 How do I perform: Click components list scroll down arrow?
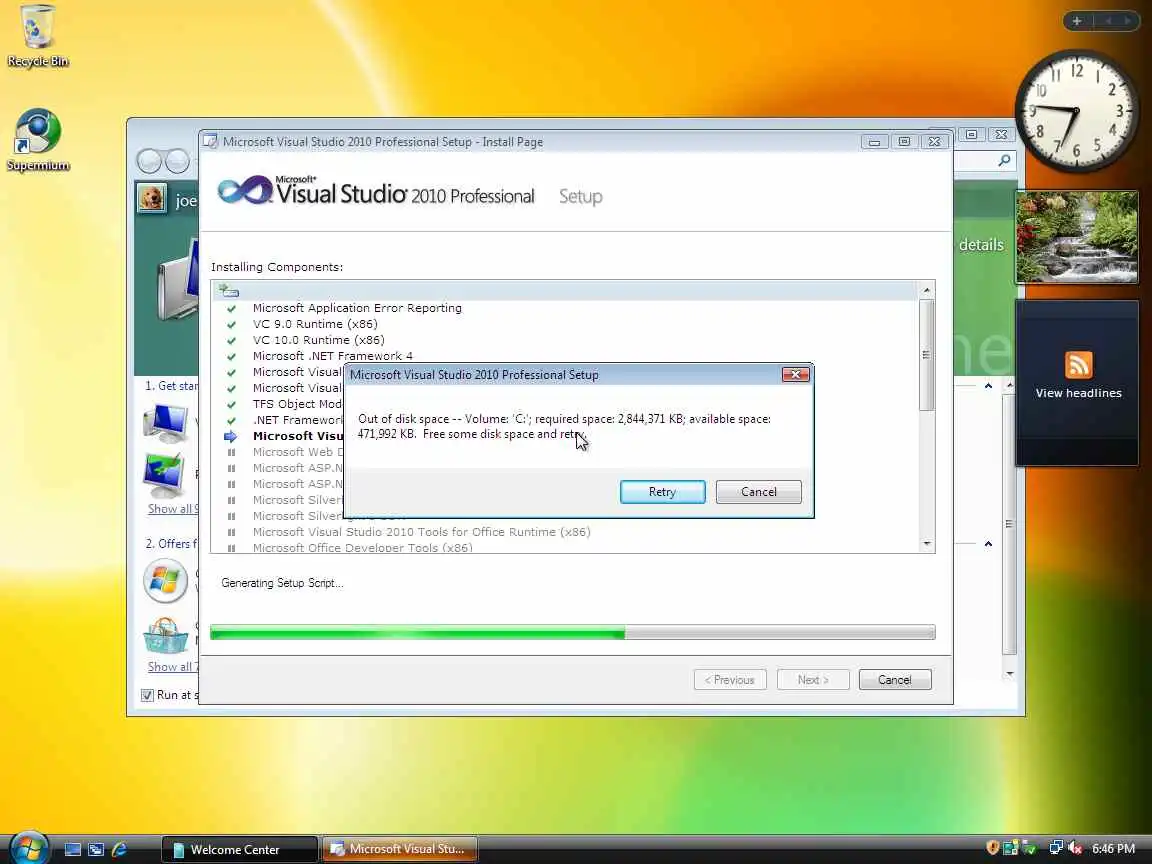pos(926,544)
